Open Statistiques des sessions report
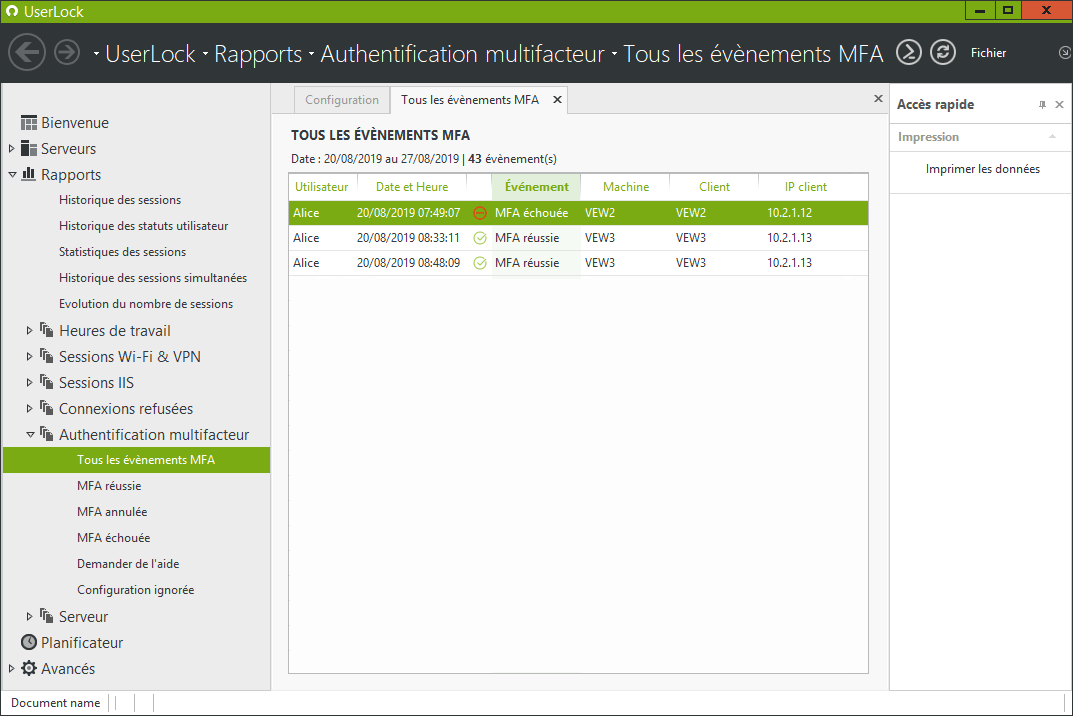Viewport: 1073px width, 716px height. (122, 252)
